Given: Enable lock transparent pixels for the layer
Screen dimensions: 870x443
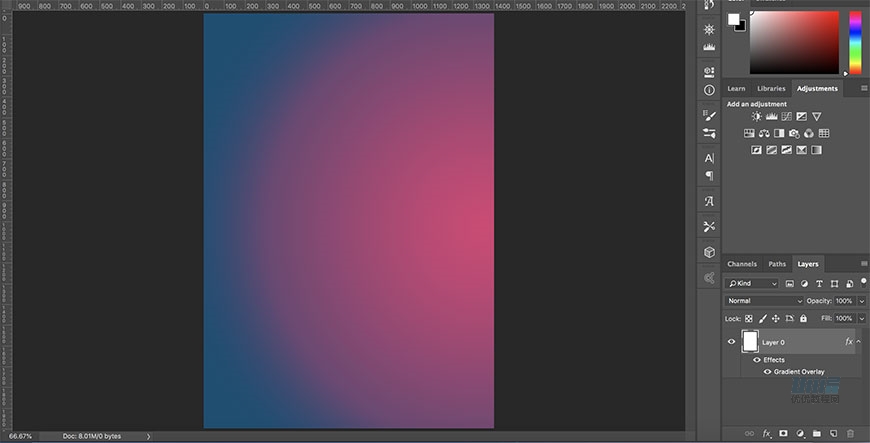Looking at the screenshot, I should click(x=749, y=318).
